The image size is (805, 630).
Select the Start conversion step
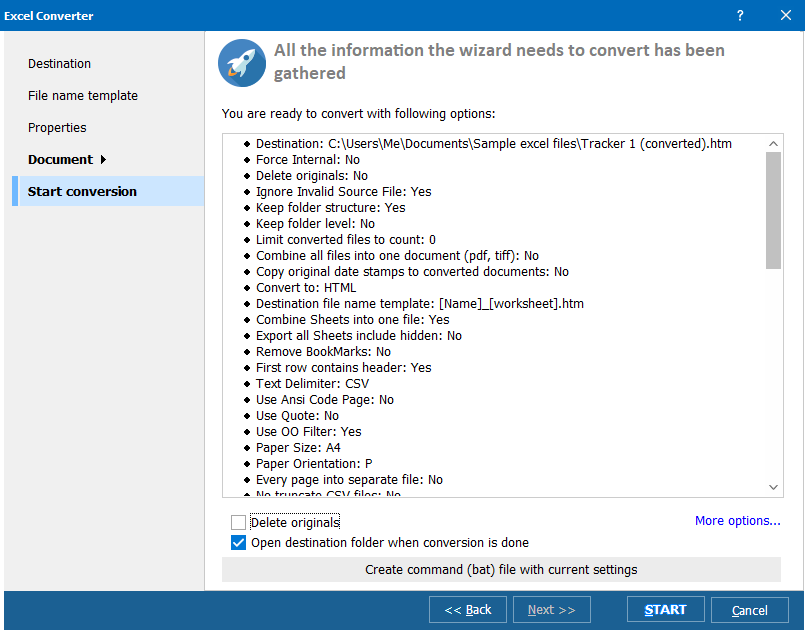(x=82, y=191)
